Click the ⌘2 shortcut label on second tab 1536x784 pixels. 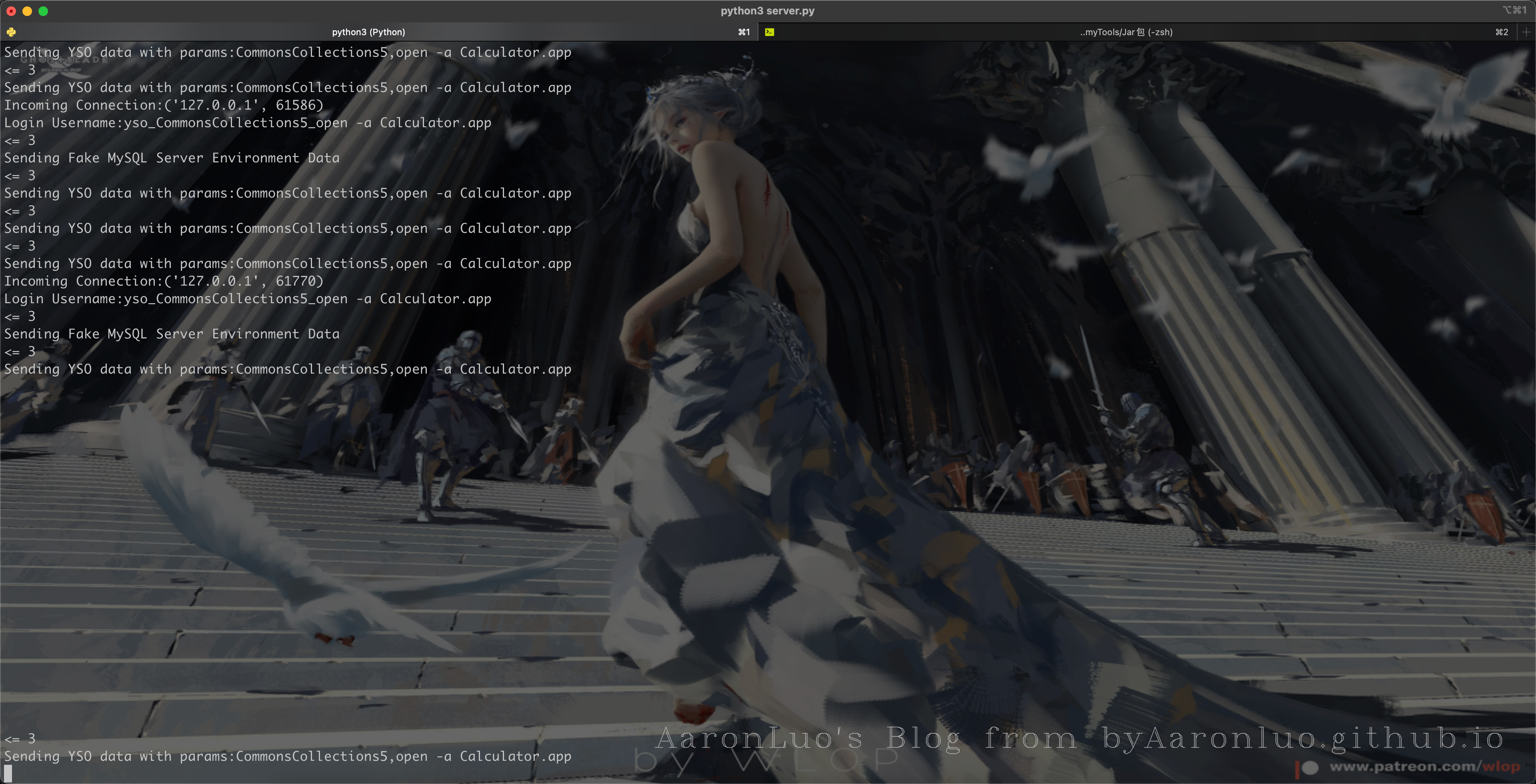1502,32
